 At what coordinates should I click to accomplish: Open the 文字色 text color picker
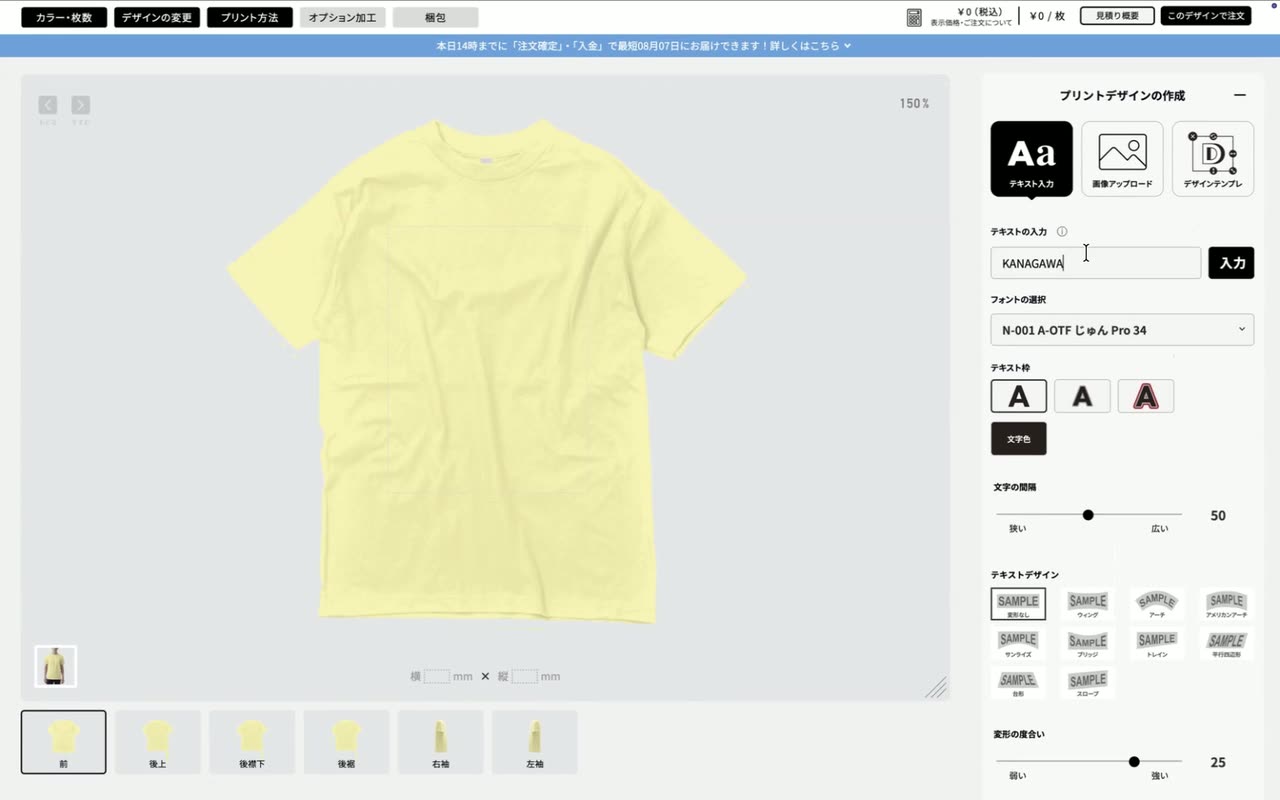(x=1019, y=439)
